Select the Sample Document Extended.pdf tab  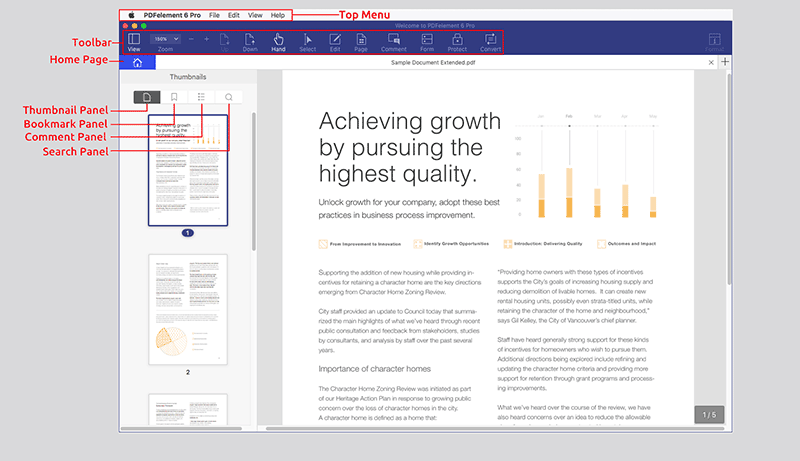point(433,63)
